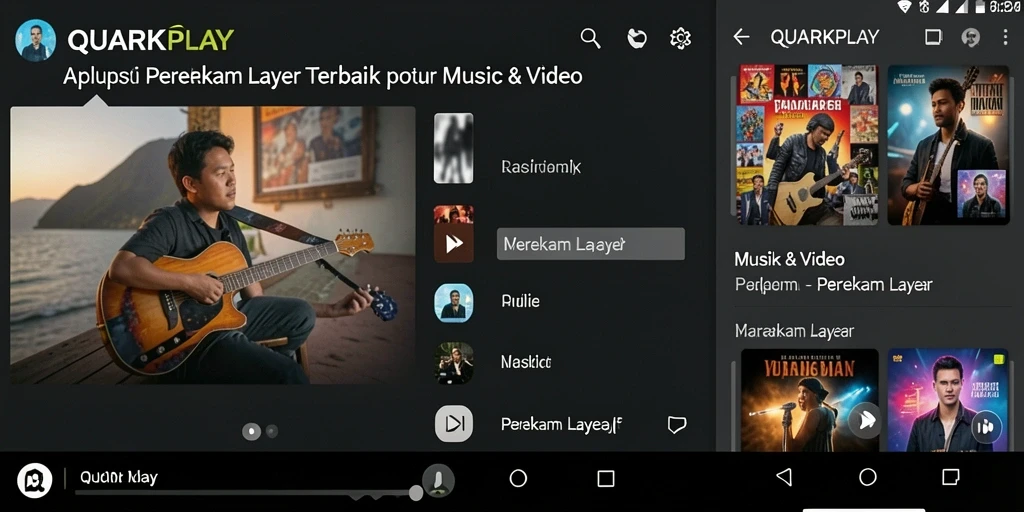1024x512 pixels.
Task: Tap the cast screen icon in right panel
Action: [x=933, y=37]
